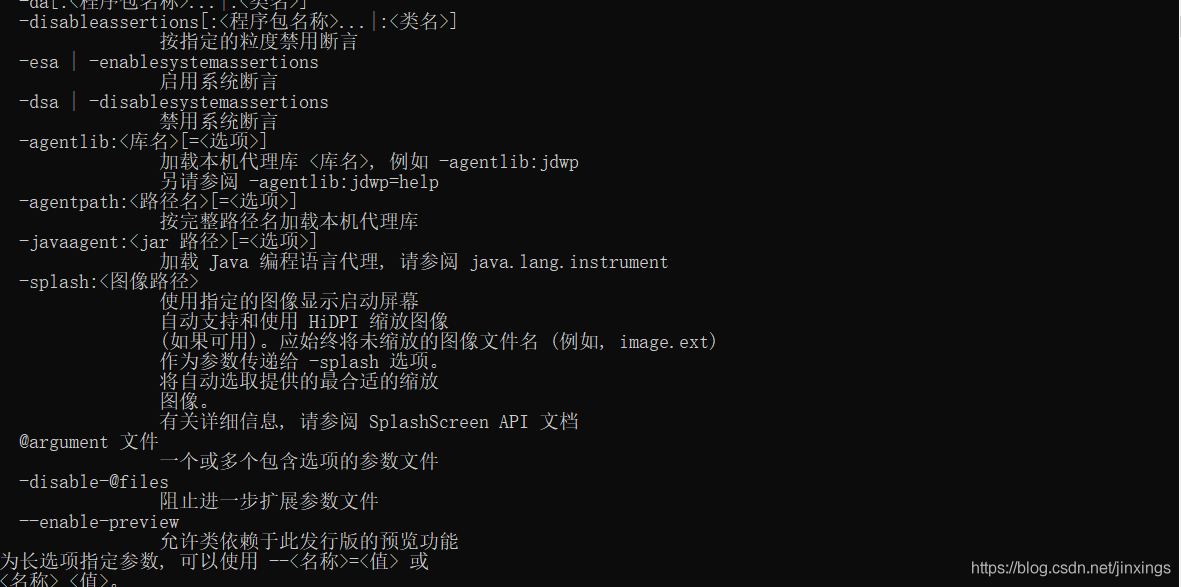Click the -splash:<图像路径> option line
Viewport: 1181px width, 587px height.
point(109,282)
